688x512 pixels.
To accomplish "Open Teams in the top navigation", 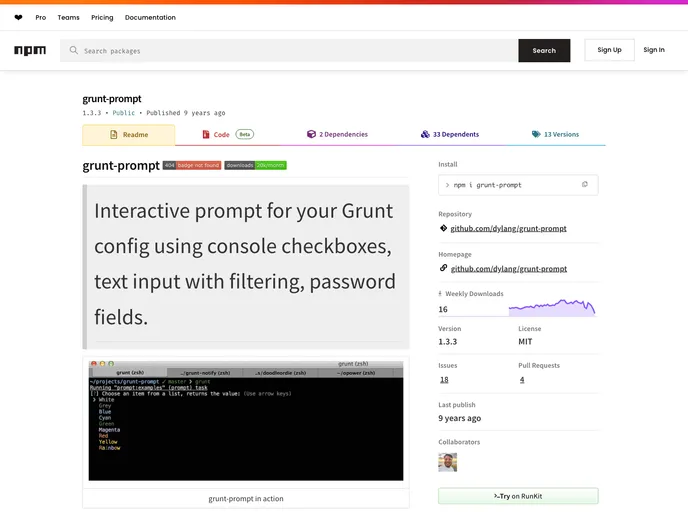I will point(68,18).
